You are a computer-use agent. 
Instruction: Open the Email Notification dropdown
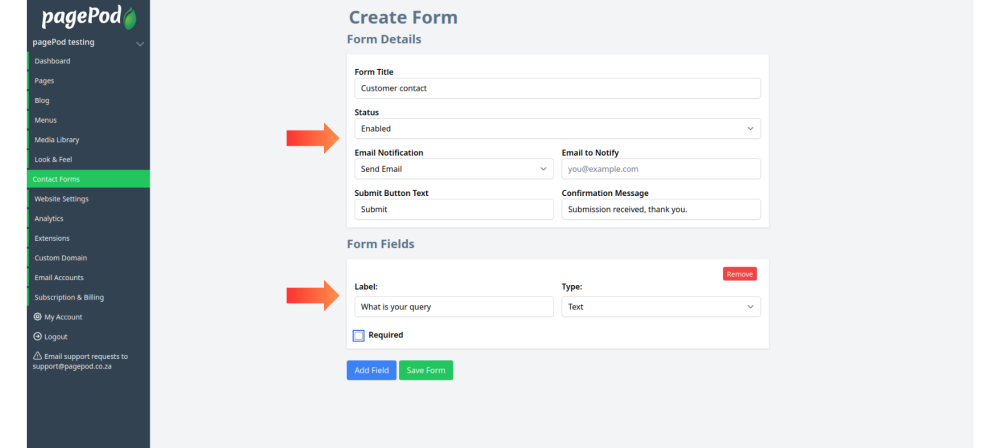tap(454, 169)
